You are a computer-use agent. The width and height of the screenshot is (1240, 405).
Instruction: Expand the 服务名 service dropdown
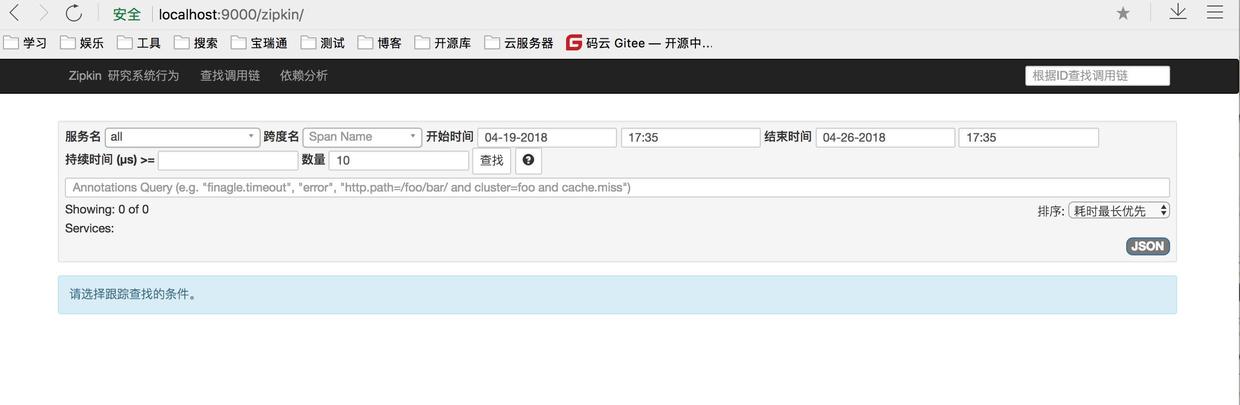(x=182, y=137)
